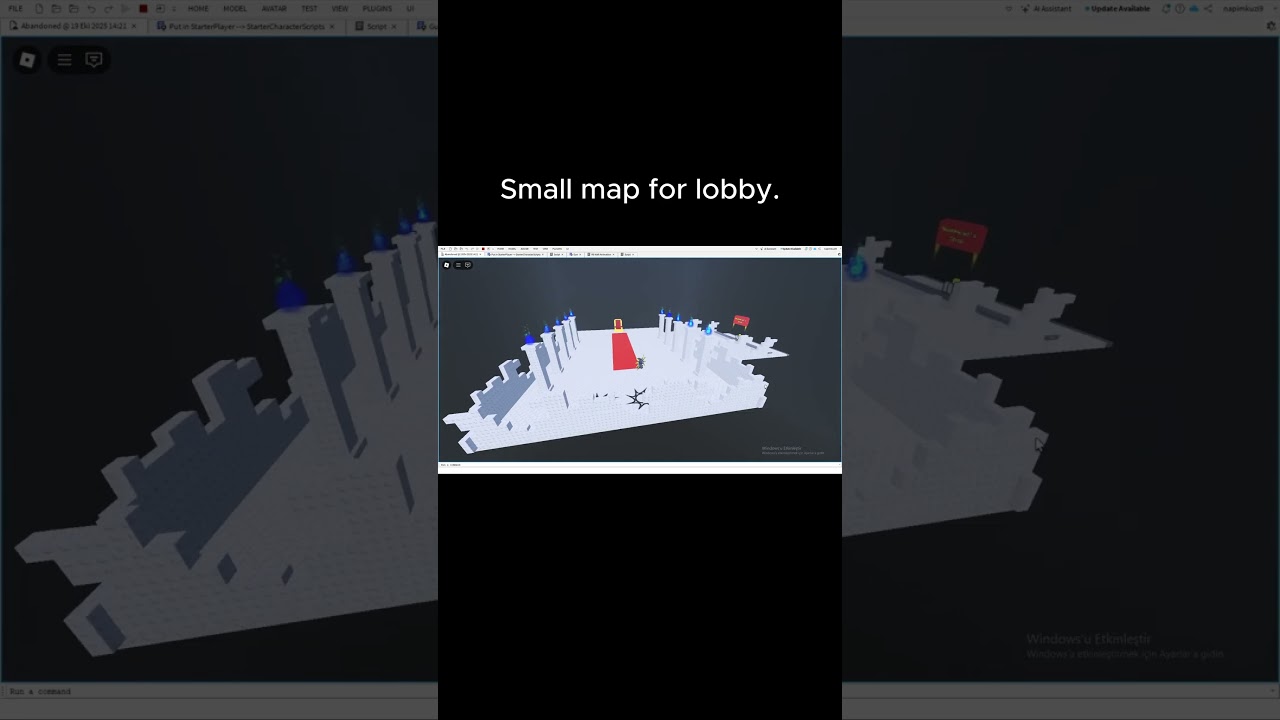Viewport: 1280px width, 720px height.
Task: Select the Put in StarterPlayer script tab
Action: click(245, 26)
